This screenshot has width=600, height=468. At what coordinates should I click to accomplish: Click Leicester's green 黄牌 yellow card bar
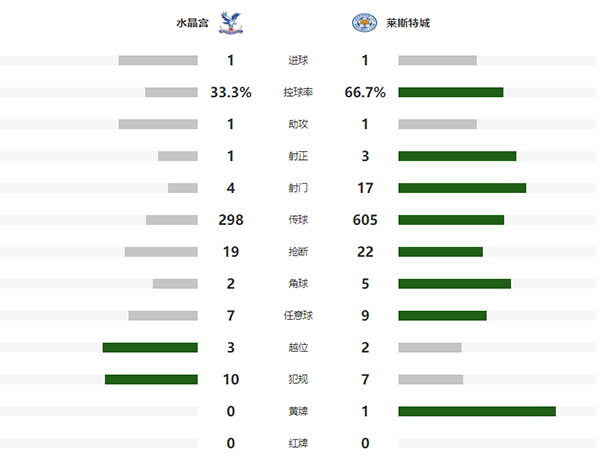[476, 411]
